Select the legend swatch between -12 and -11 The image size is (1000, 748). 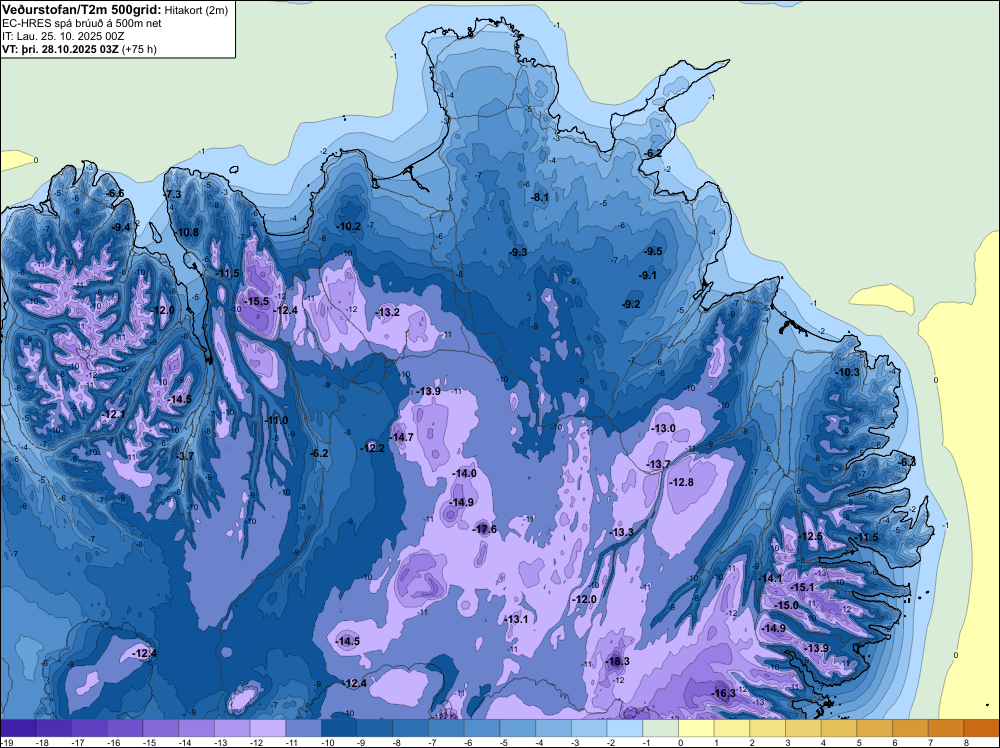pyautogui.click(x=268, y=727)
